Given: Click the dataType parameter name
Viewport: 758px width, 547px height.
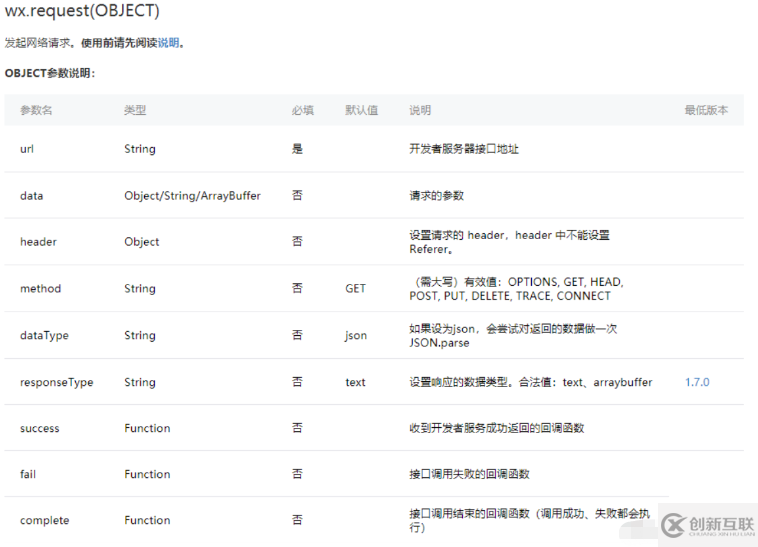Looking at the screenshot, I should [44, 336].
